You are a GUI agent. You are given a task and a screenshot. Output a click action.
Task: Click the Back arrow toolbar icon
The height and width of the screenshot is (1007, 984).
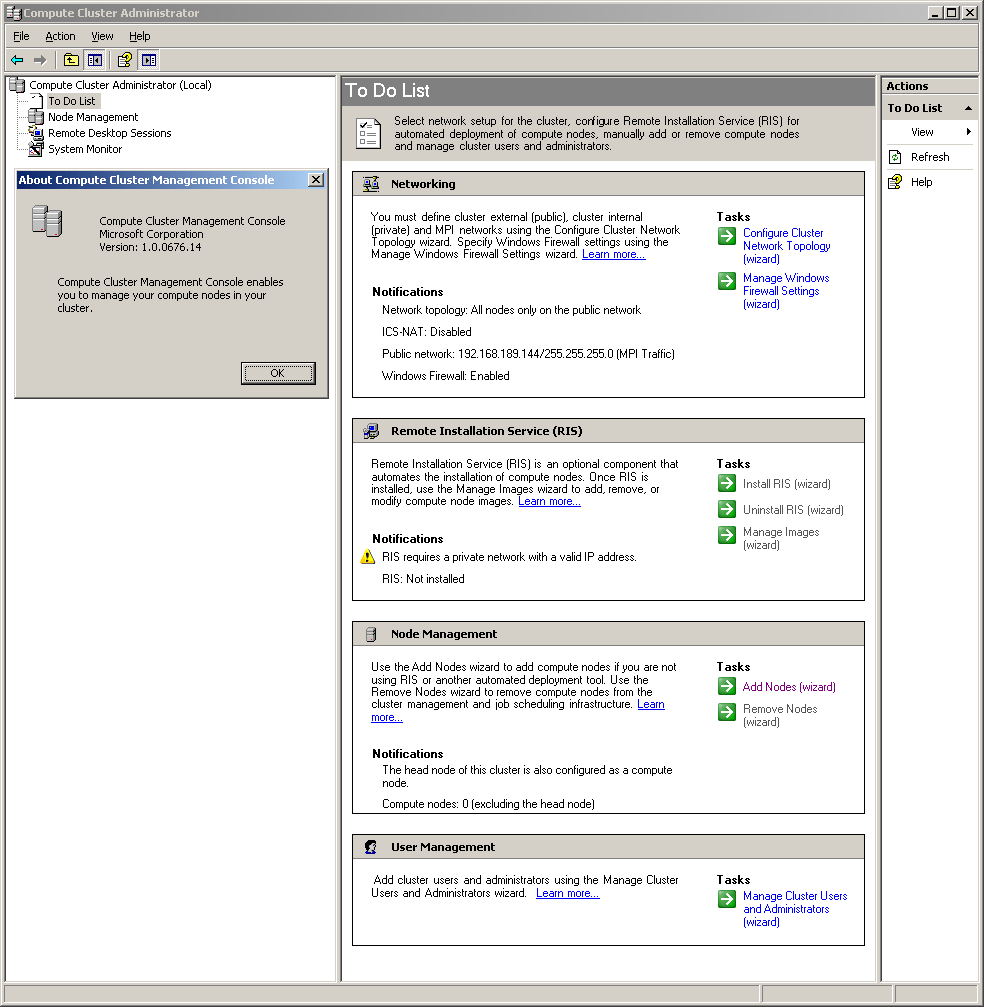point(17,60)
